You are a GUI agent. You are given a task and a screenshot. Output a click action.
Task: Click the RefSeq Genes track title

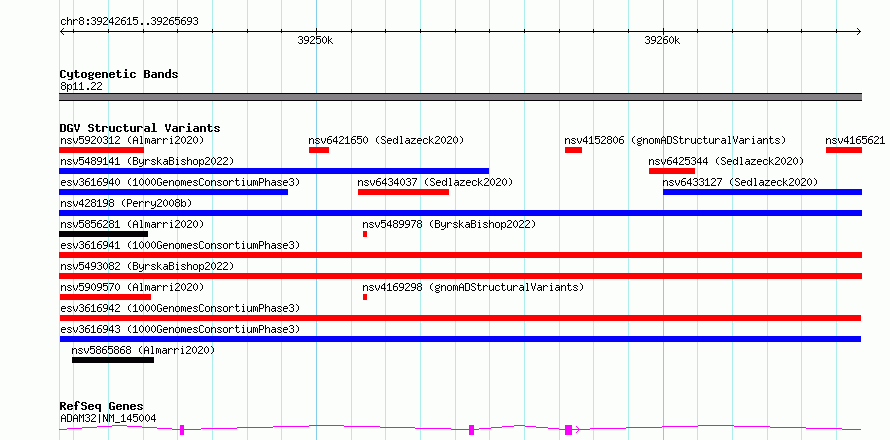coord(102,407)
